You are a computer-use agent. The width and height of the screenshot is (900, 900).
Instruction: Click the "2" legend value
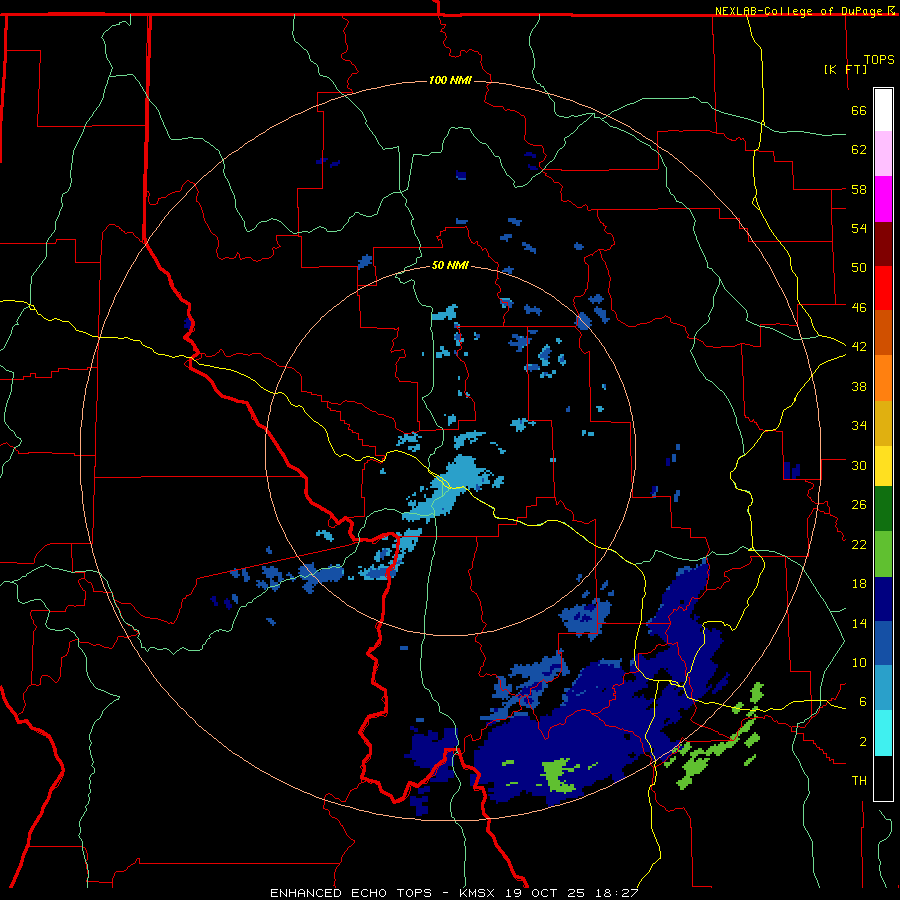pyautogui.click(x=862, y=742)
